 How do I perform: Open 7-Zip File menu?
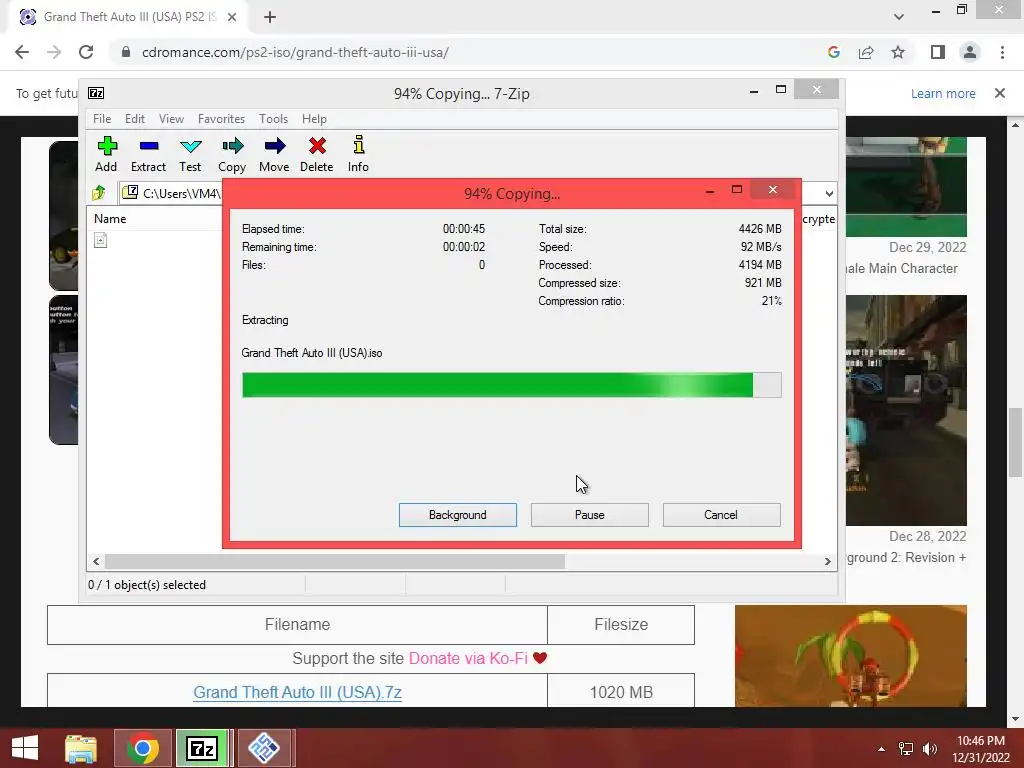[102, 119]
